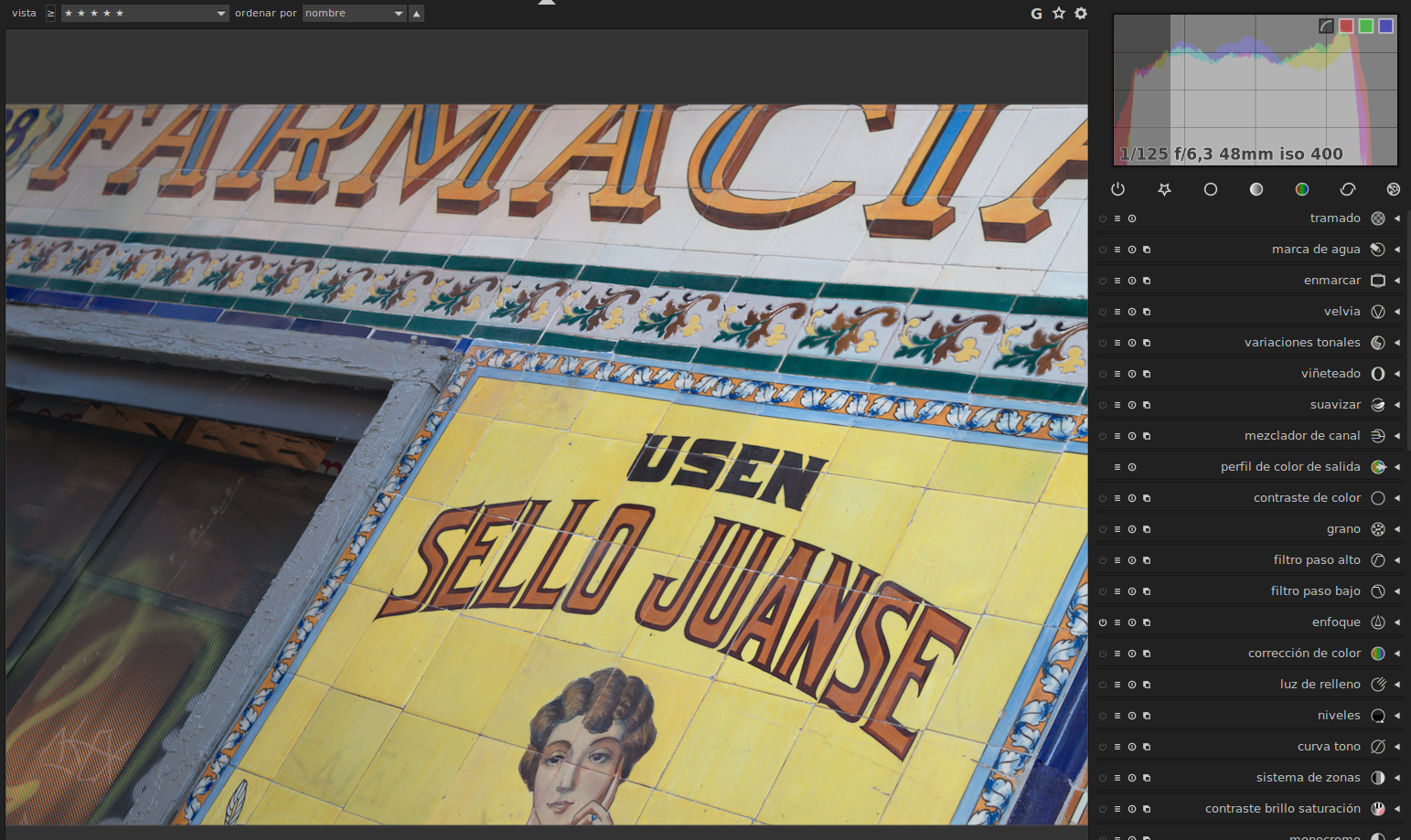
Task: Reset parameters of the enmarcar module
Action: point(1132,281)
